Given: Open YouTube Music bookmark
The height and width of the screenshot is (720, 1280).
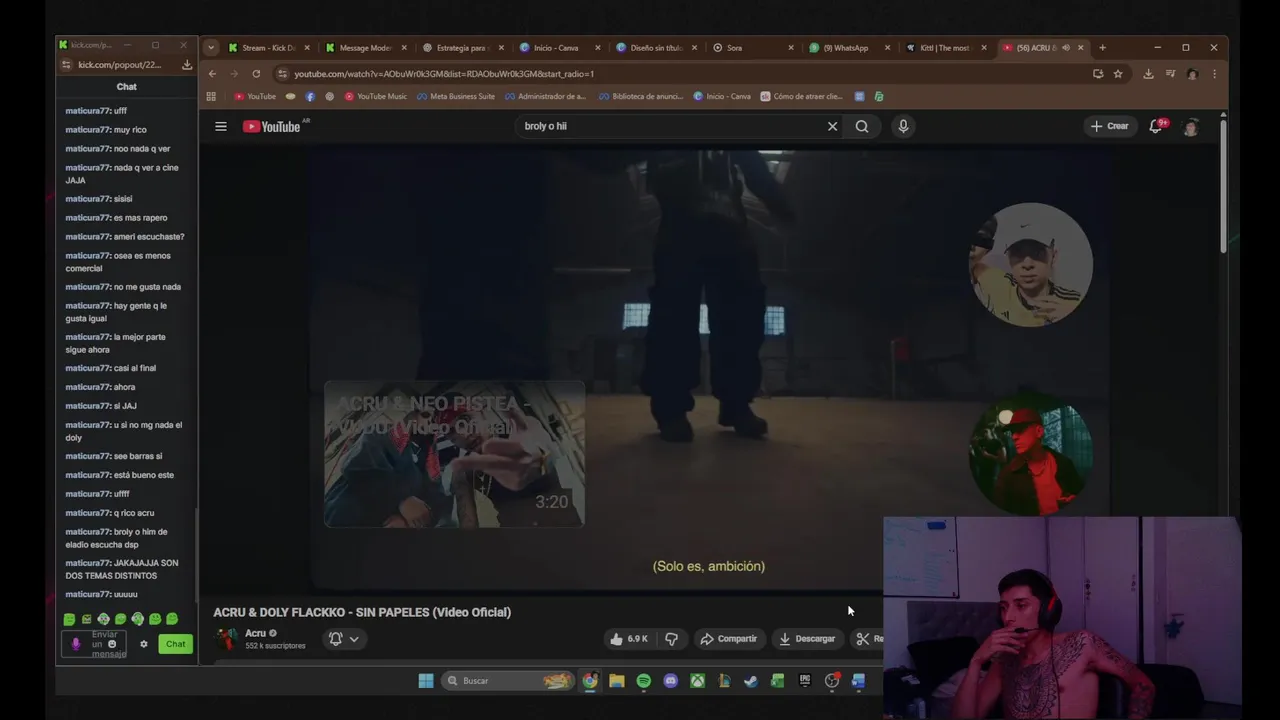Looking at the screenshot, I should 375,97.
